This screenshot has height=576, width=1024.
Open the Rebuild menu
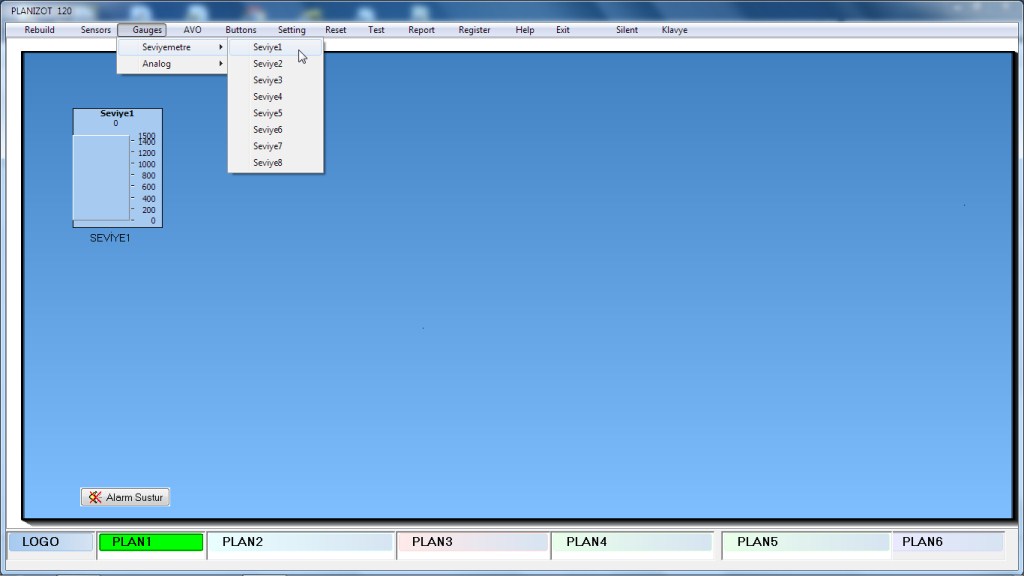coord(39,30)
